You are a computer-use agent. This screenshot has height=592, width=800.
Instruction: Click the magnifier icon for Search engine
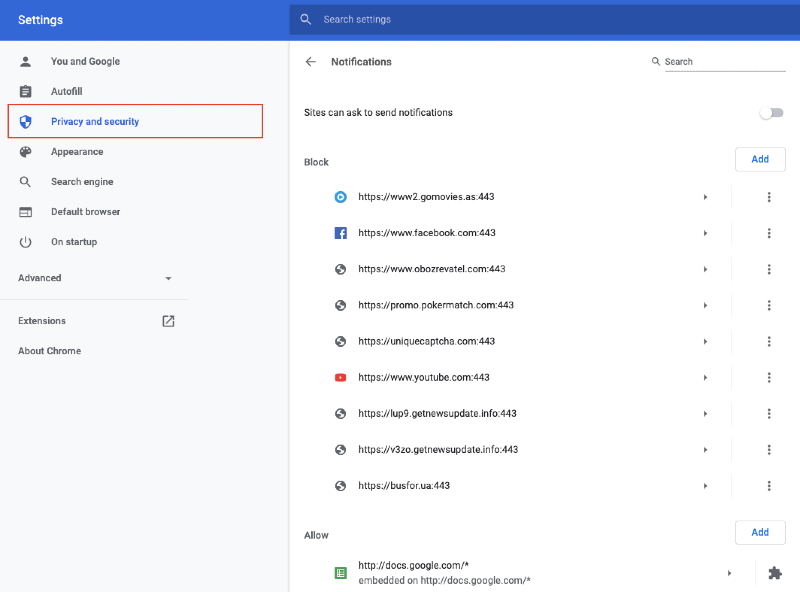[x=26, y=182]
